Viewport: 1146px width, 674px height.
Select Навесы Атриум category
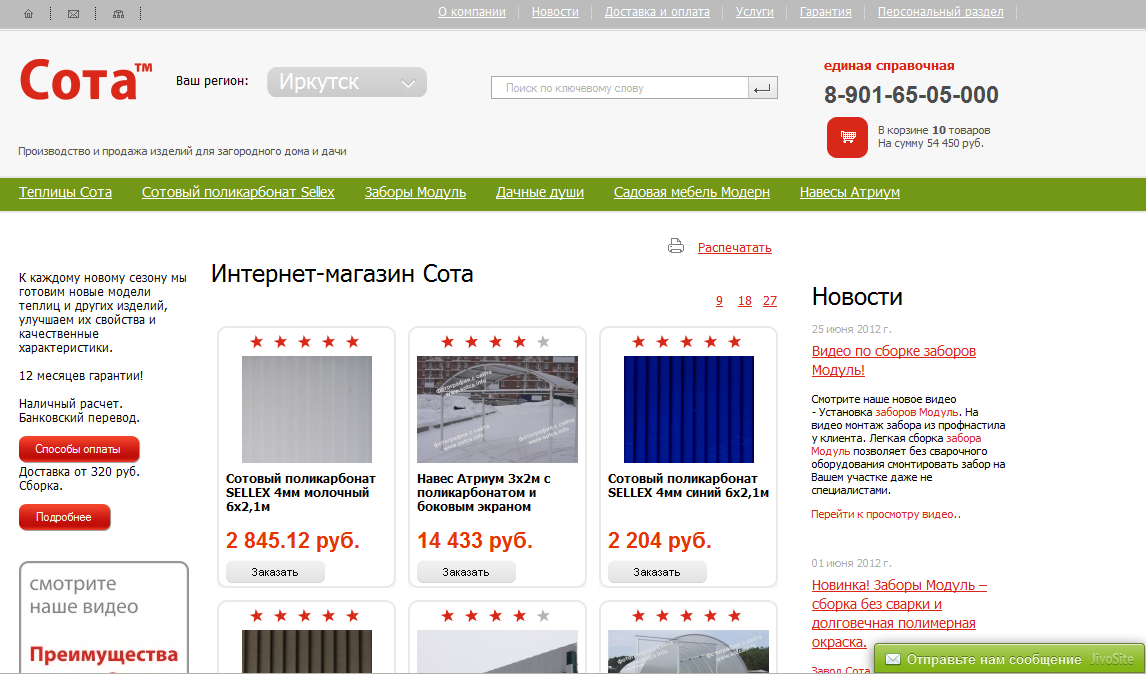[x=849, y=192]
